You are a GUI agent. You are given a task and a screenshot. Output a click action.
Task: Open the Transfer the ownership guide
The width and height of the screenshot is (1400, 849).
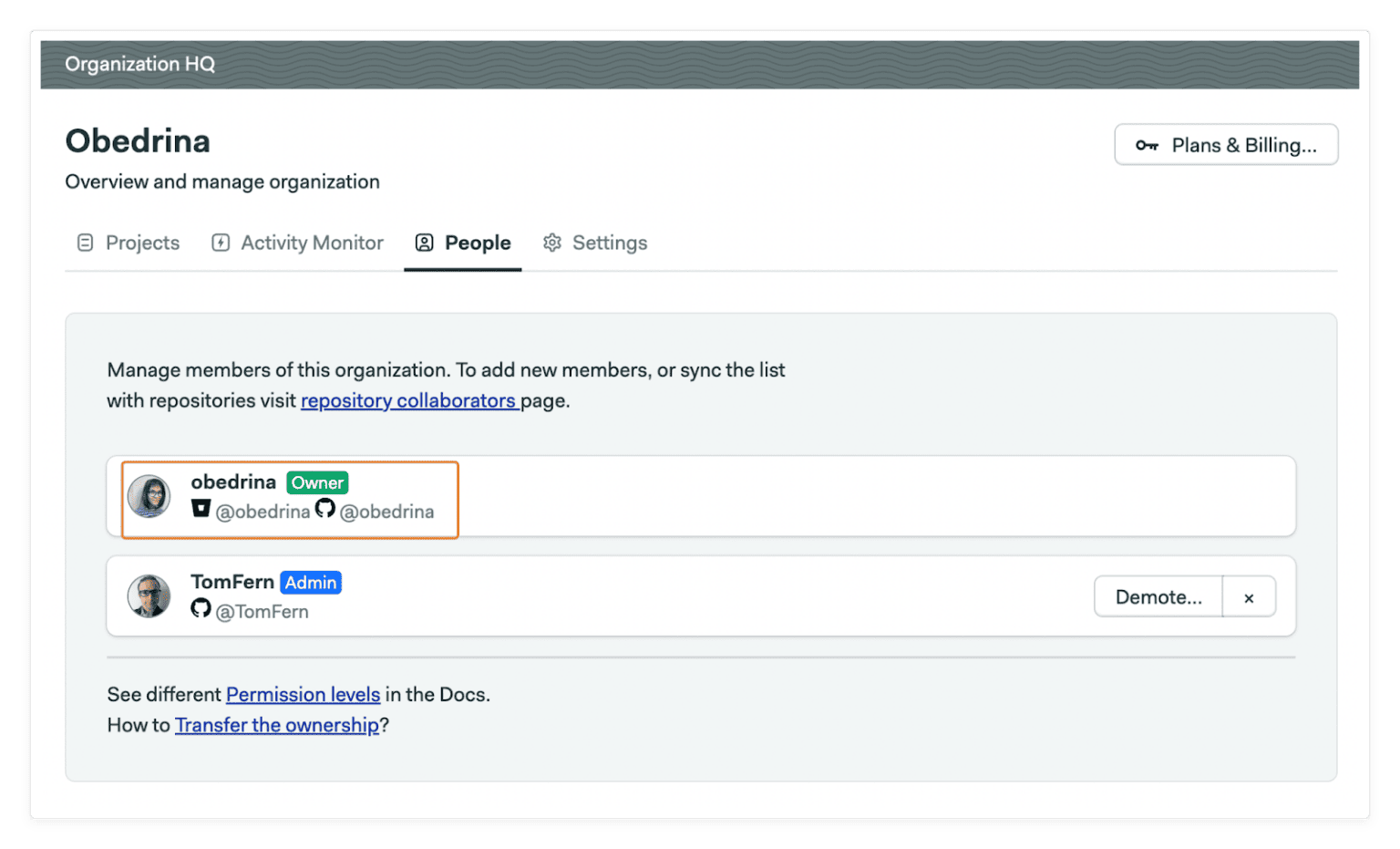277,725
